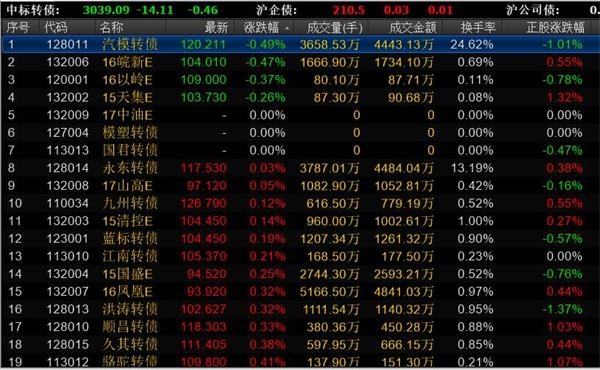Image resolution: width=600 pixels, height=370 pixels.
Task: Click the 沪企债 index in ticker
Action: pyautogui.click(x=277, y=10)
